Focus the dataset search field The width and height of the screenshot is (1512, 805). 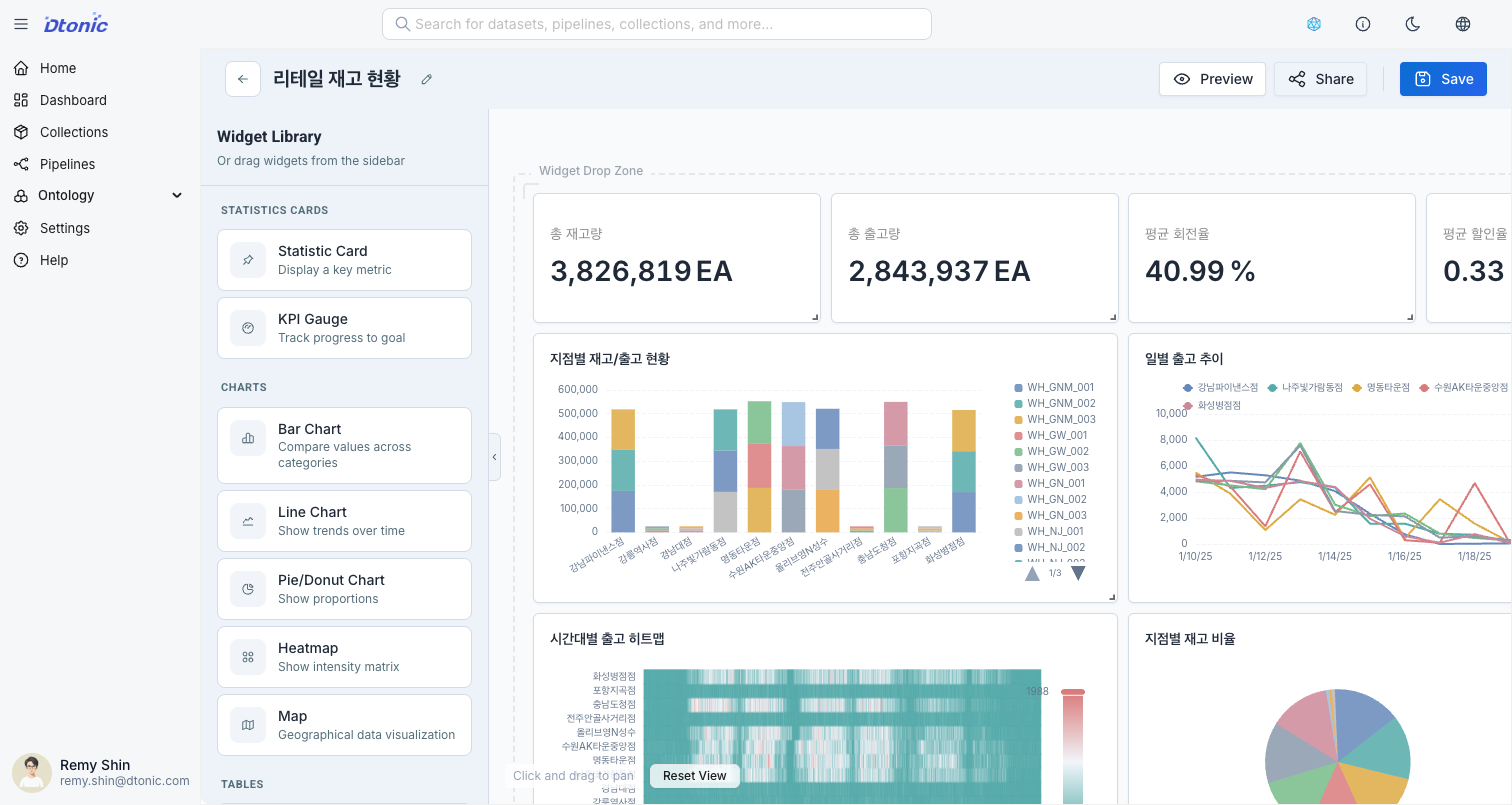(x=657, y=24)
